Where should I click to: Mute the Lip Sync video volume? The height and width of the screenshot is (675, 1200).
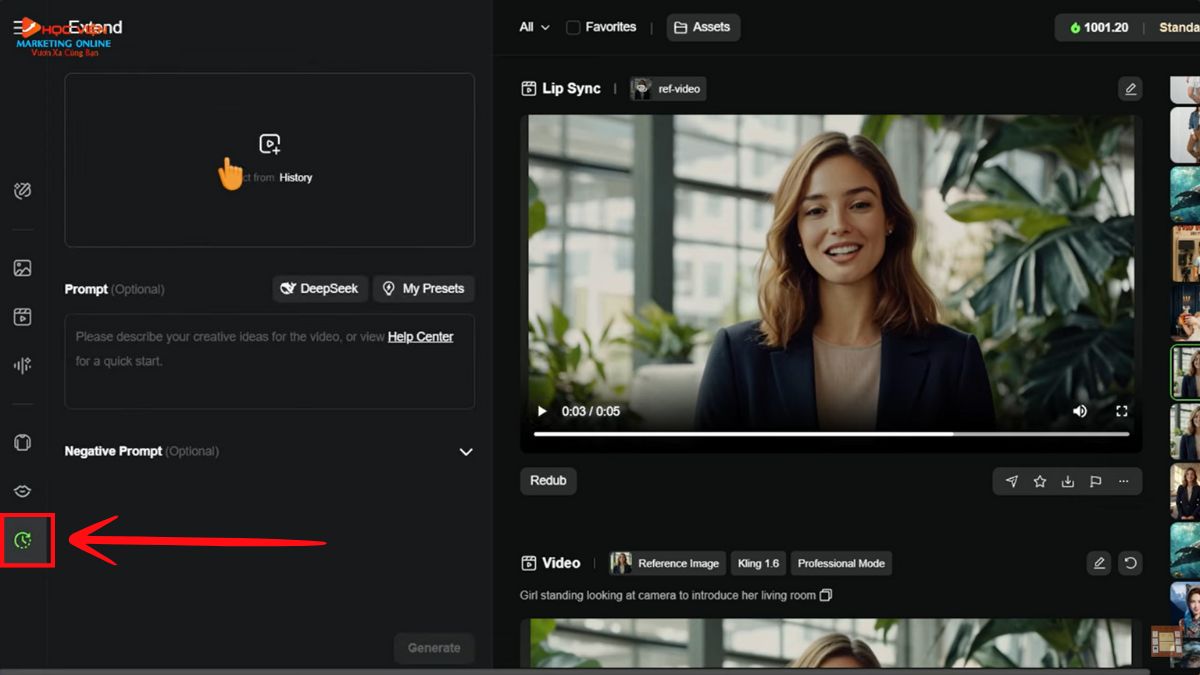coord(1080,411)
